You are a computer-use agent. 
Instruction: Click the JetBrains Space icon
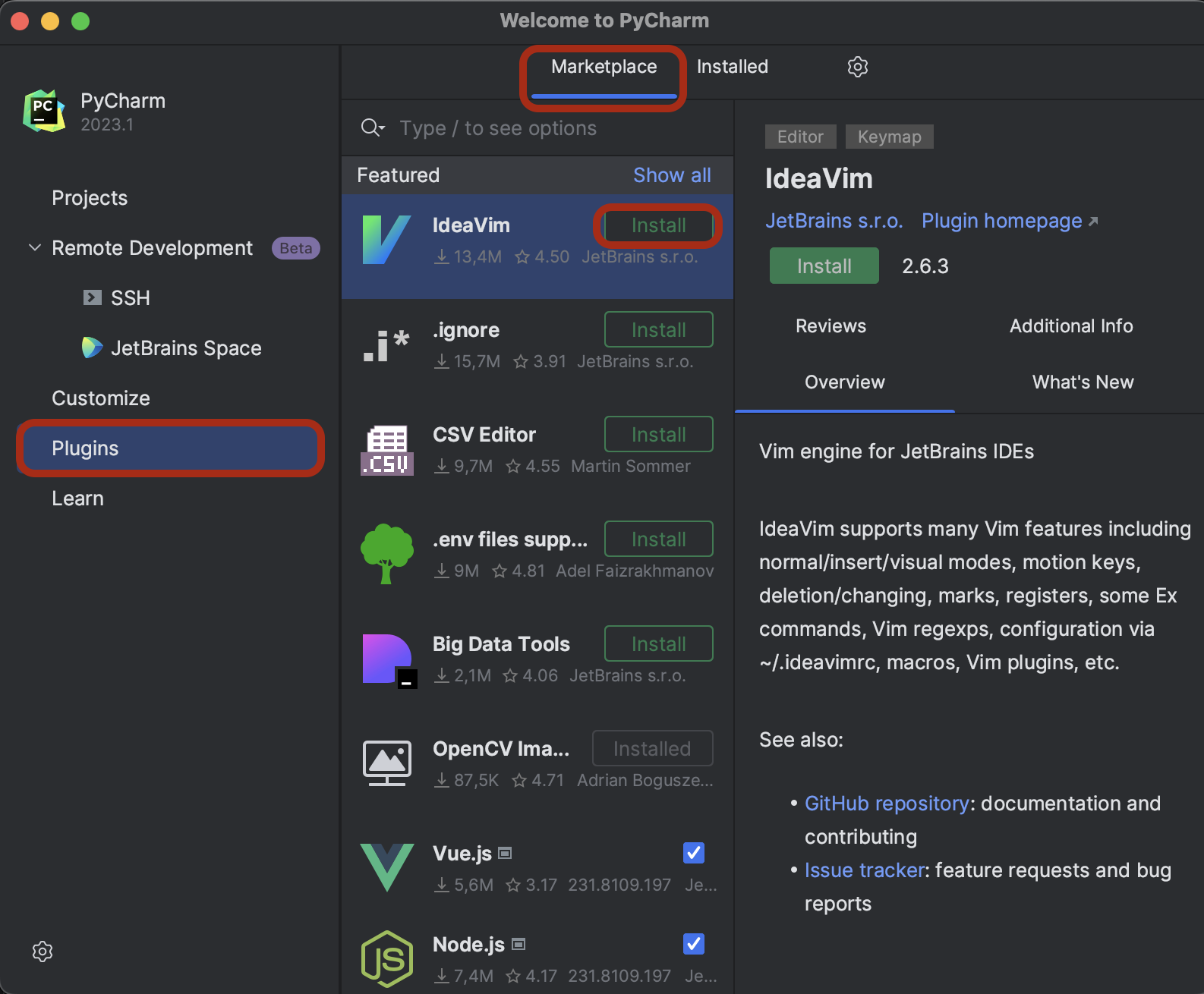click(92, 348)
